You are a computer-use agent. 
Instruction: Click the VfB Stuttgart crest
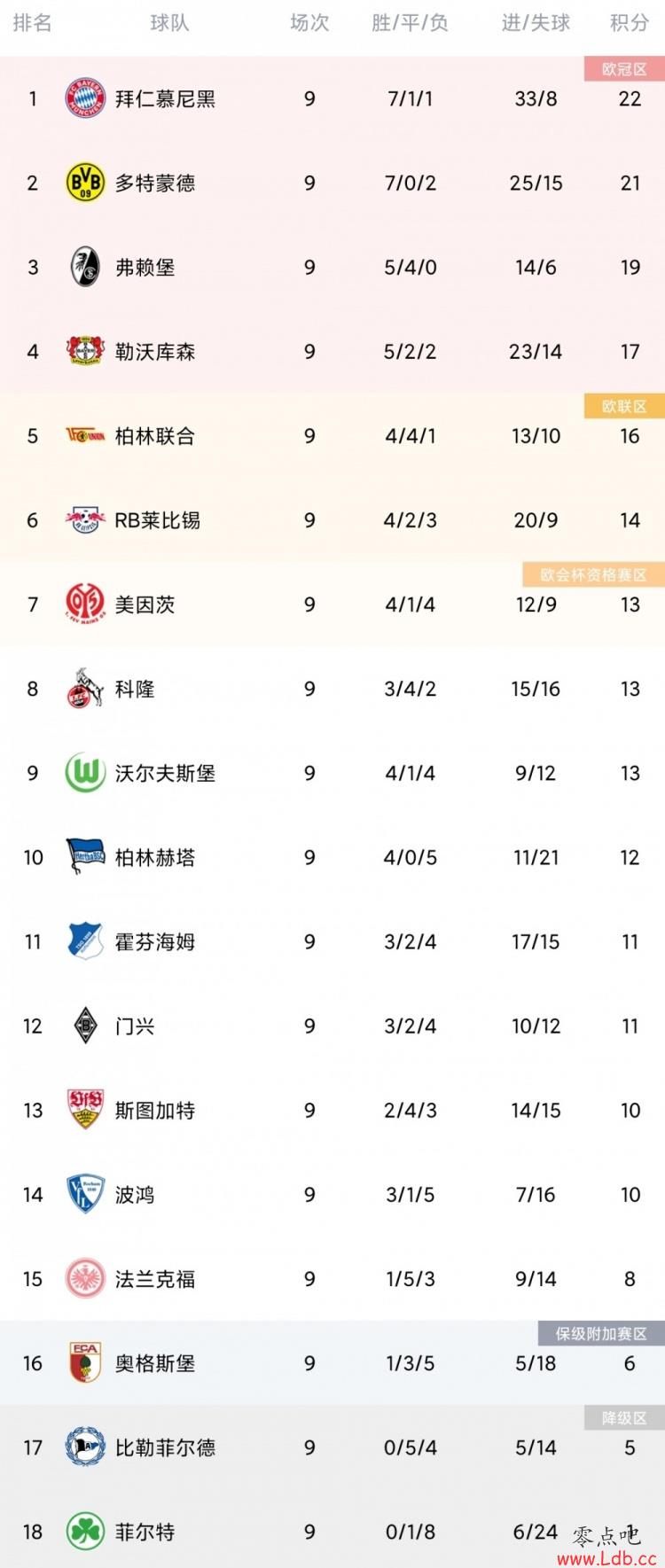[85, 1110]
